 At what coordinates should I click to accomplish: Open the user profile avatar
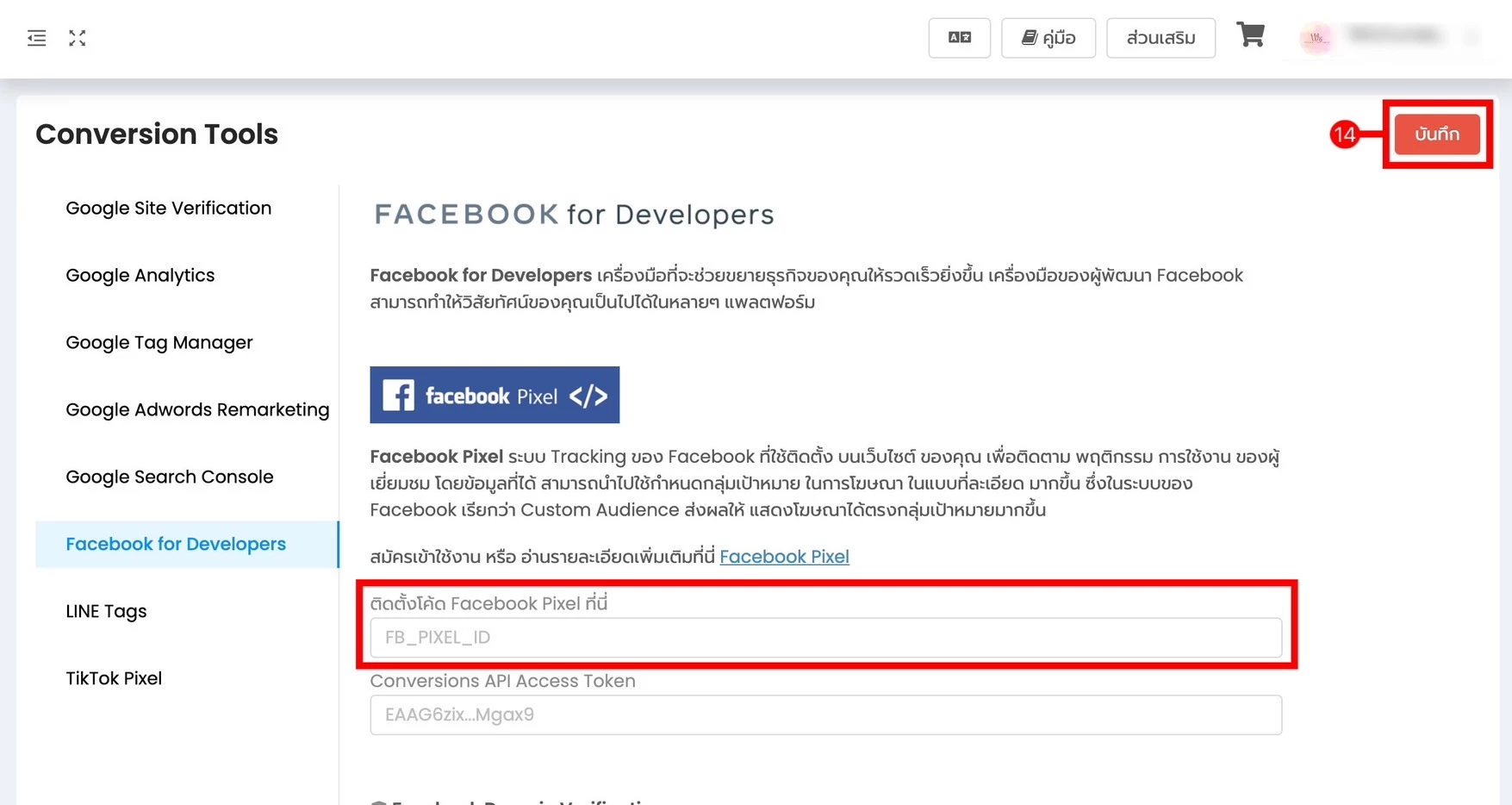click(1316, 38)
